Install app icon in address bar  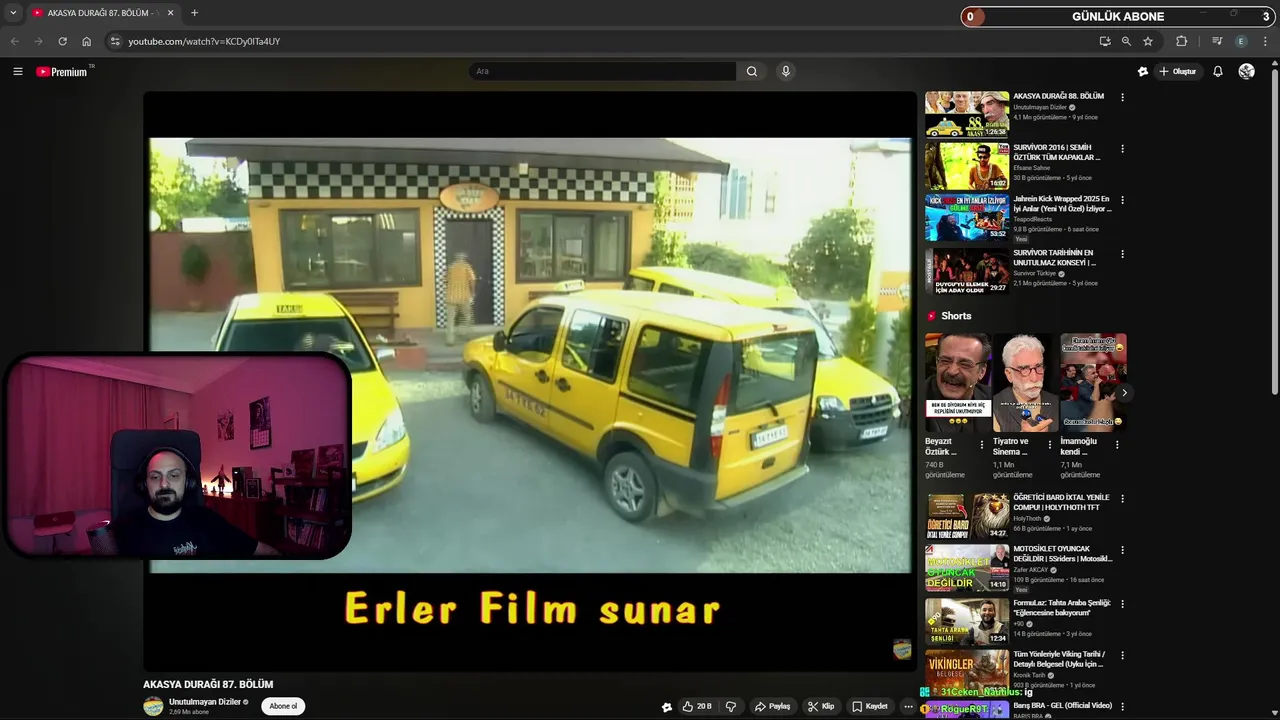(x=1104, y=41)
